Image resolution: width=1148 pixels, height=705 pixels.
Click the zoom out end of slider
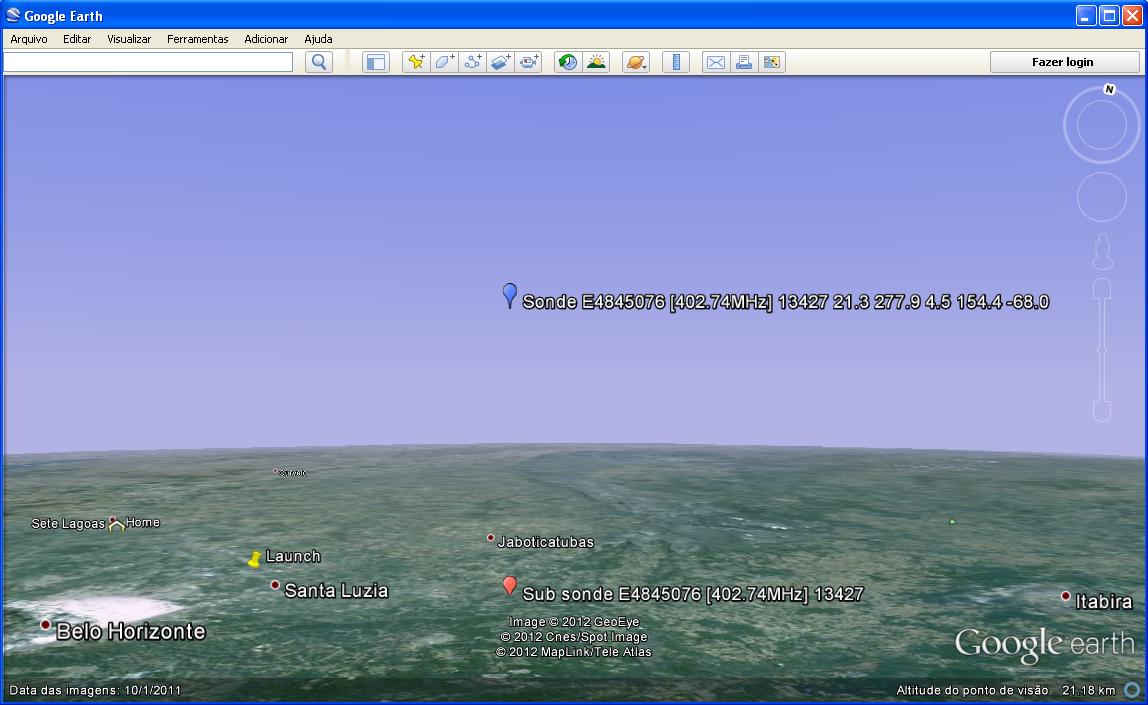1102,411
